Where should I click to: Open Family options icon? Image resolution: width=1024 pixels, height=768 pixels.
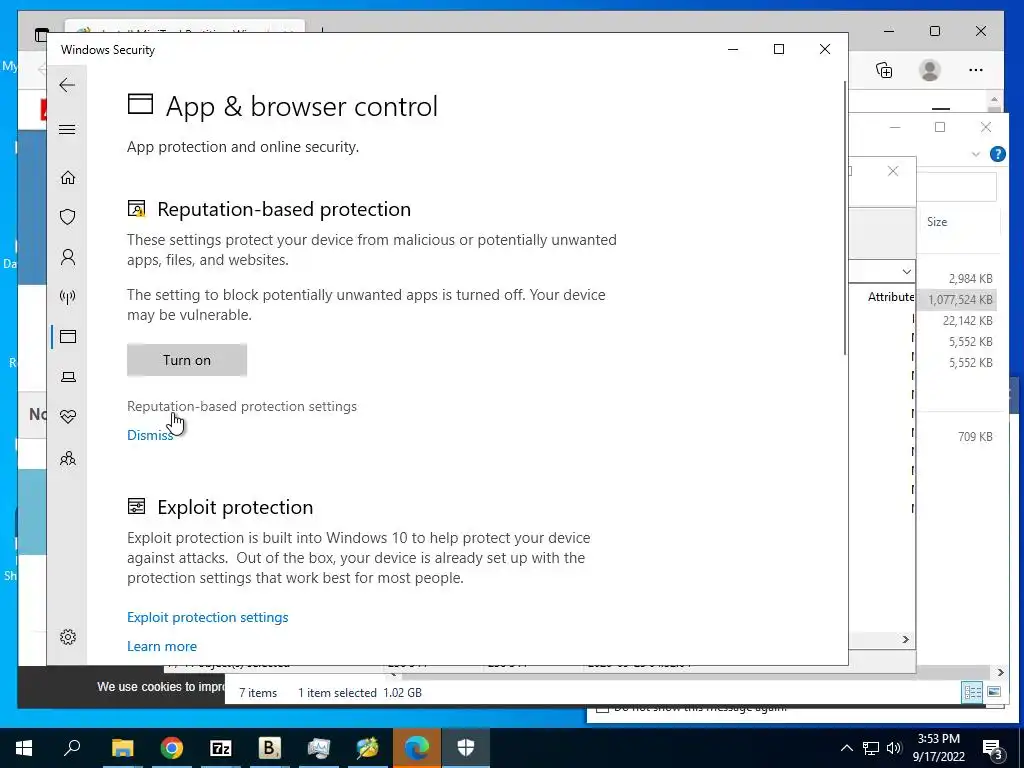[x=68, y=458]
